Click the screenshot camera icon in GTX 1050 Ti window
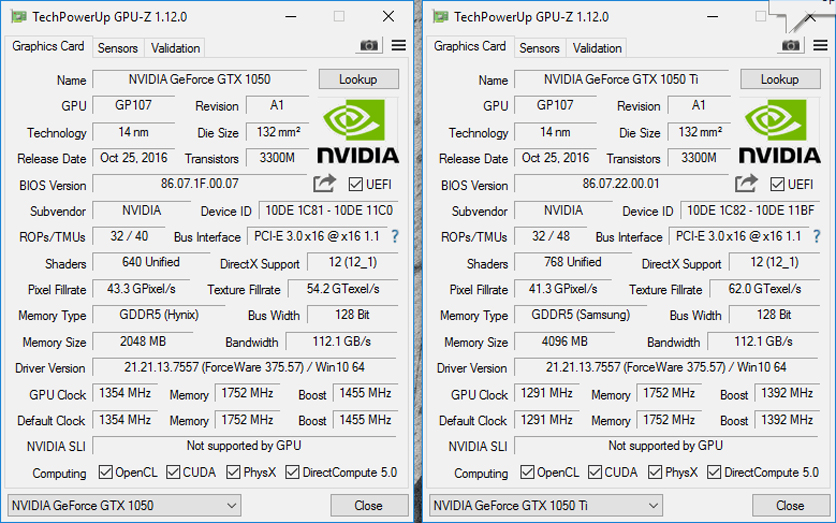This screenshot has width=836, height=523. point(790,46)
